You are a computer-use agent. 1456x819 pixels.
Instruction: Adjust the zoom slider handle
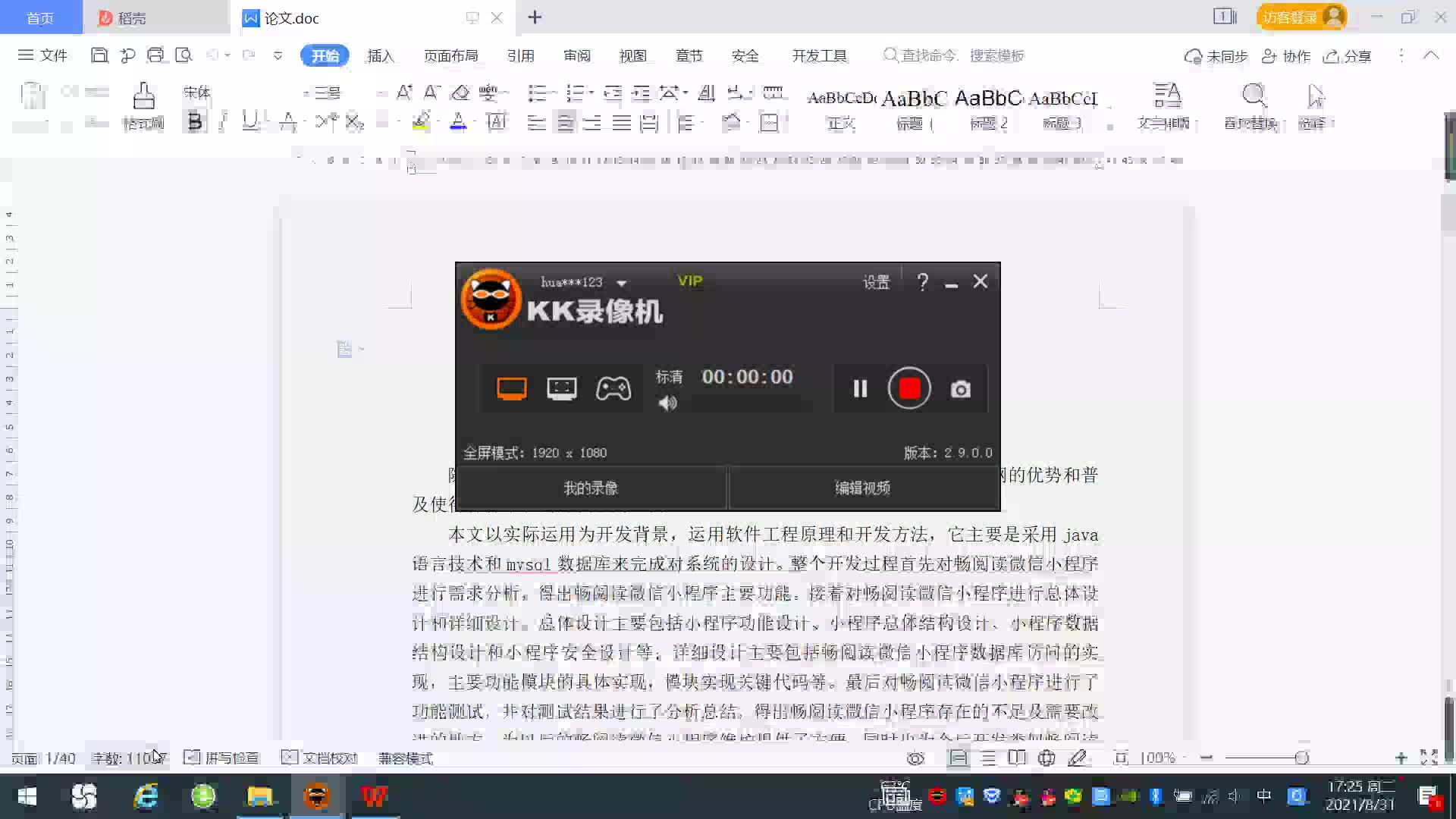1302,758
